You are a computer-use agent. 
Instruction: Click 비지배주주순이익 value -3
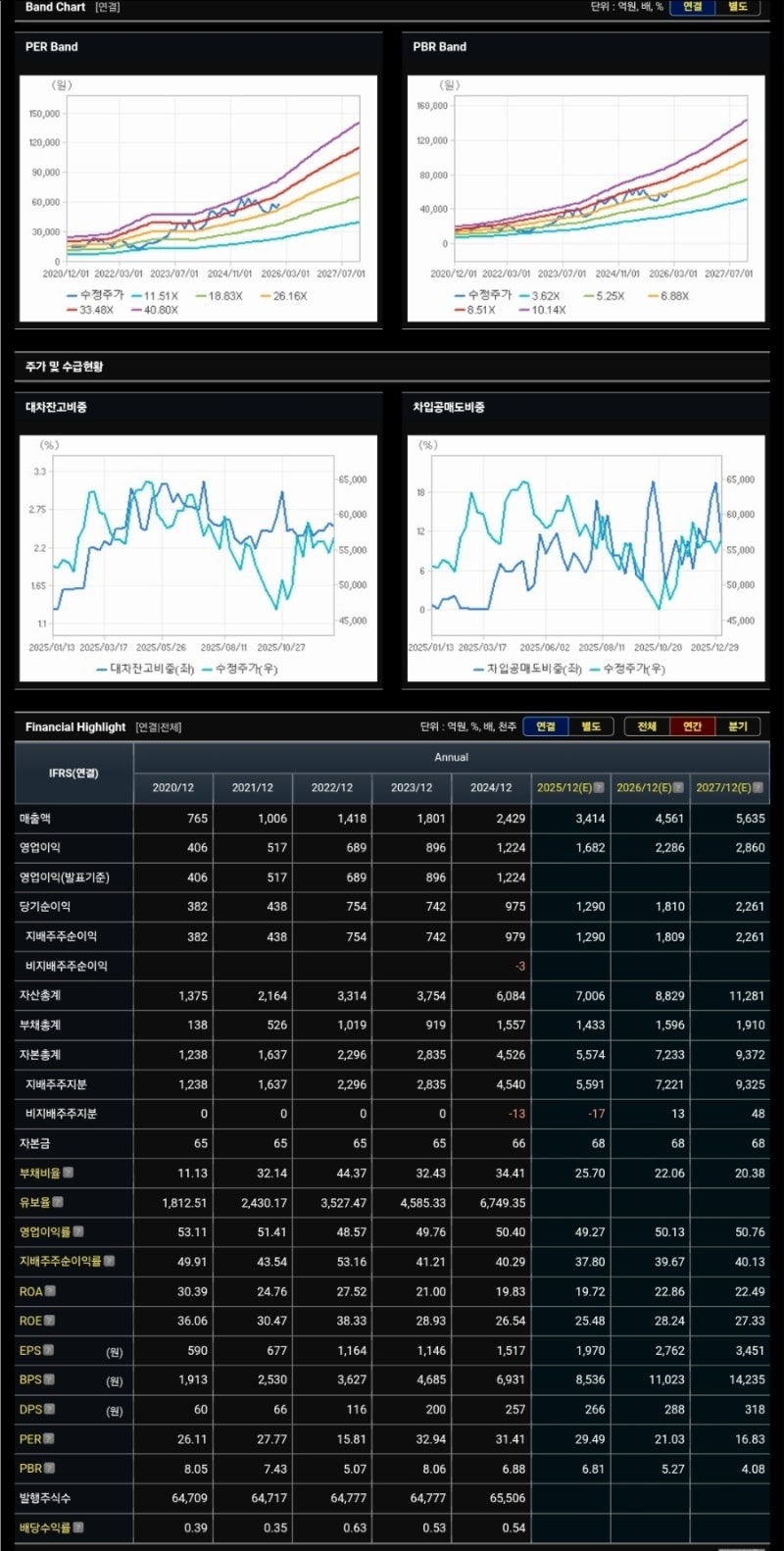pos(520,967)
